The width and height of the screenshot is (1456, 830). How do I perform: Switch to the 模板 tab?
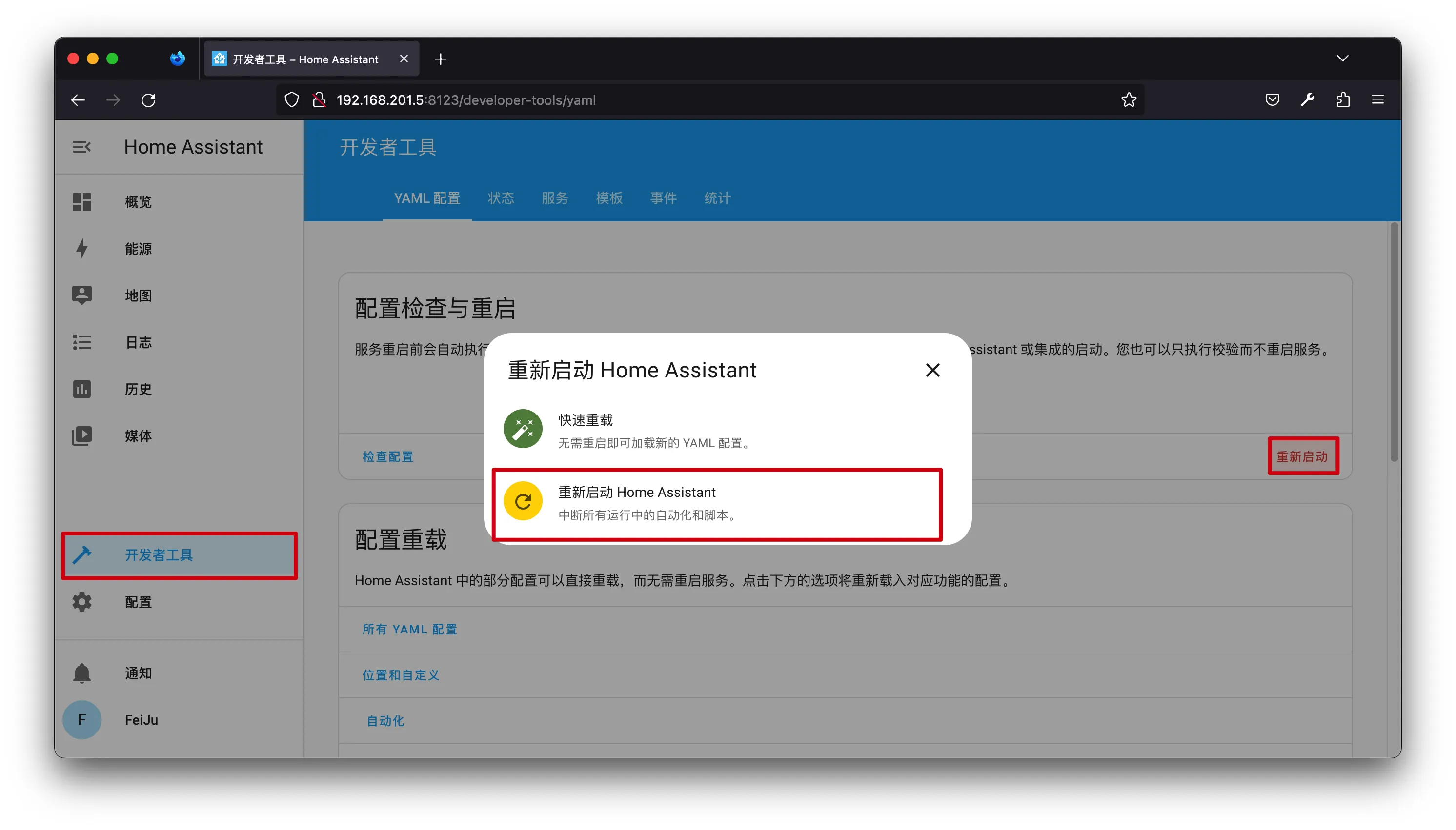608,198
